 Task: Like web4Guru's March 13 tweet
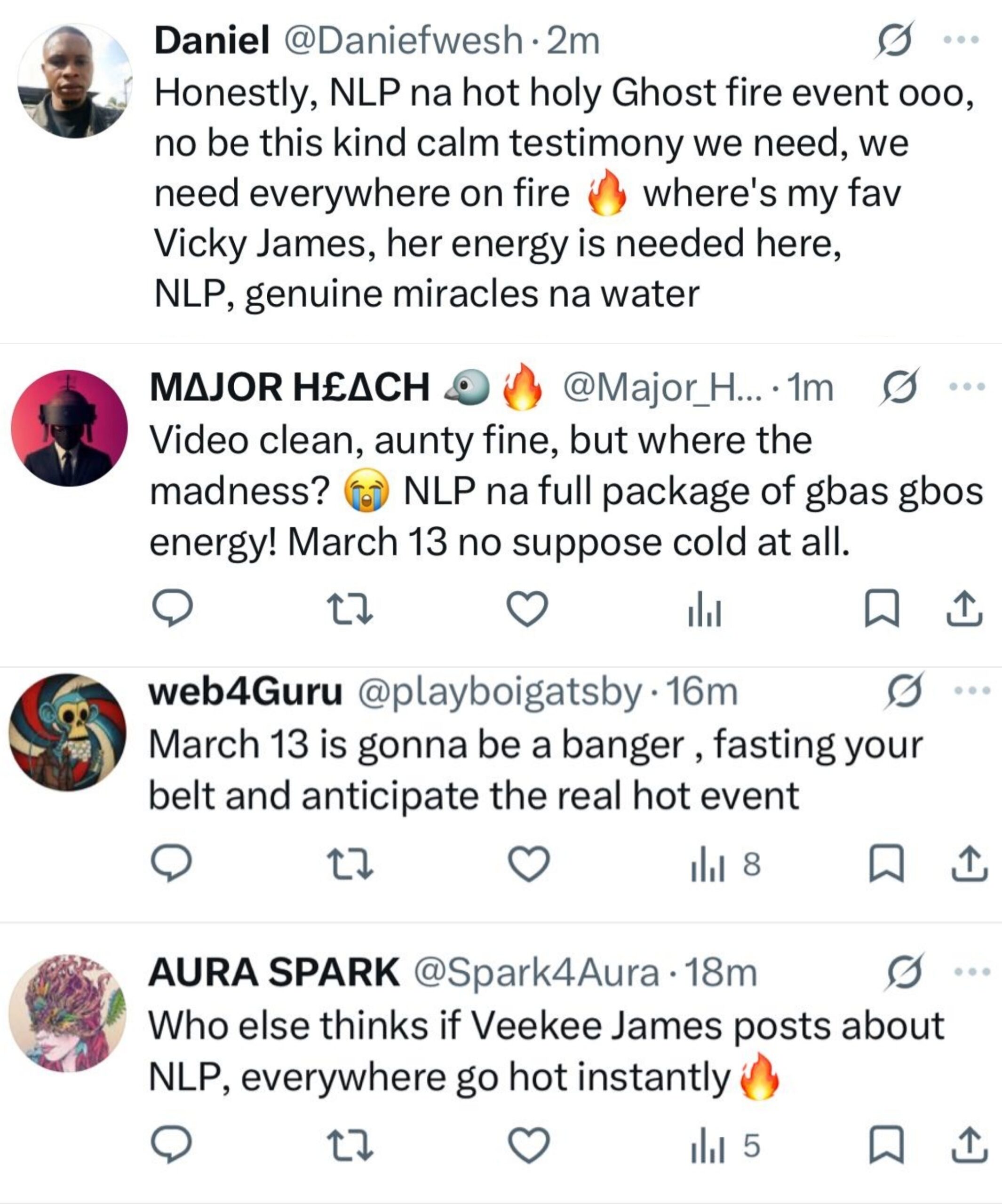coord(529,863)
